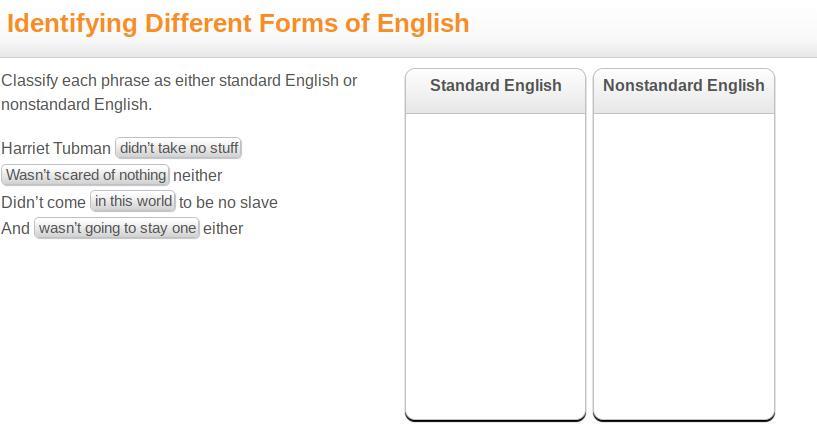Click the word "And" starting the last line
Screen dimensions: 817x426
pos(15,228)
